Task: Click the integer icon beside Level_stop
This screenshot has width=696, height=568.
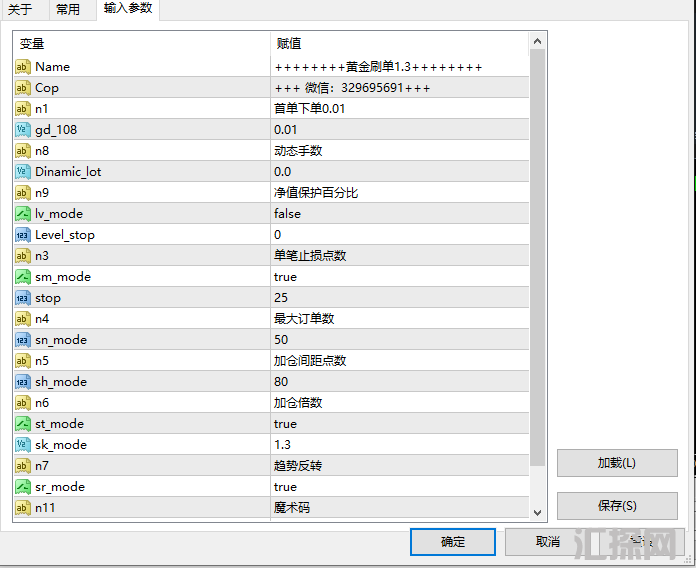Action: tap(23, 235)
